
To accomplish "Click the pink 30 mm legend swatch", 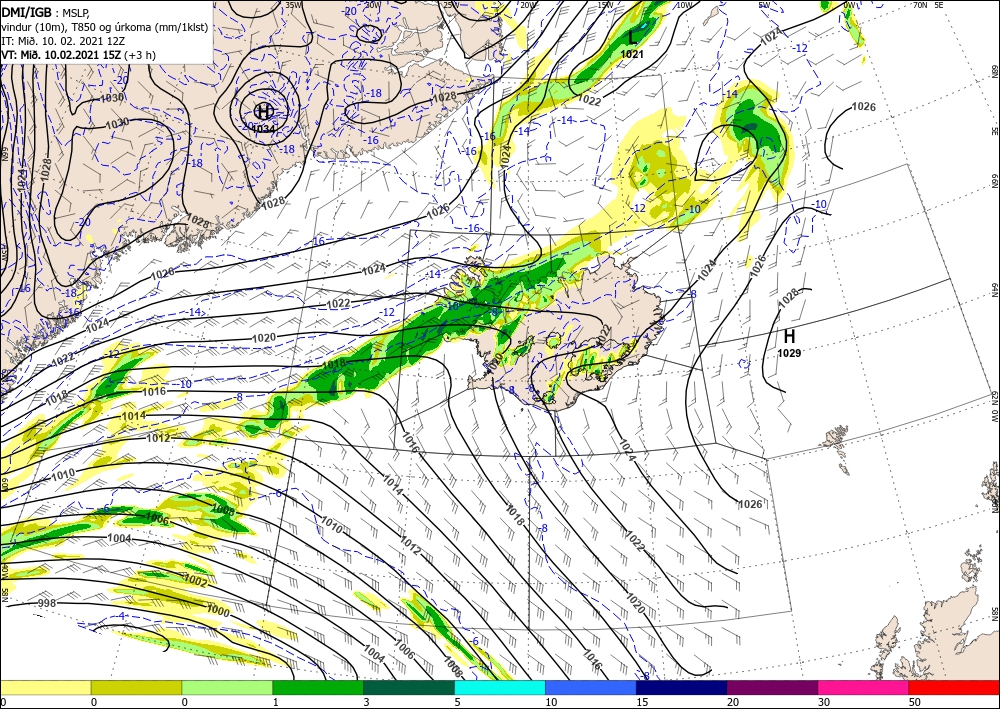I will (863, 687).
